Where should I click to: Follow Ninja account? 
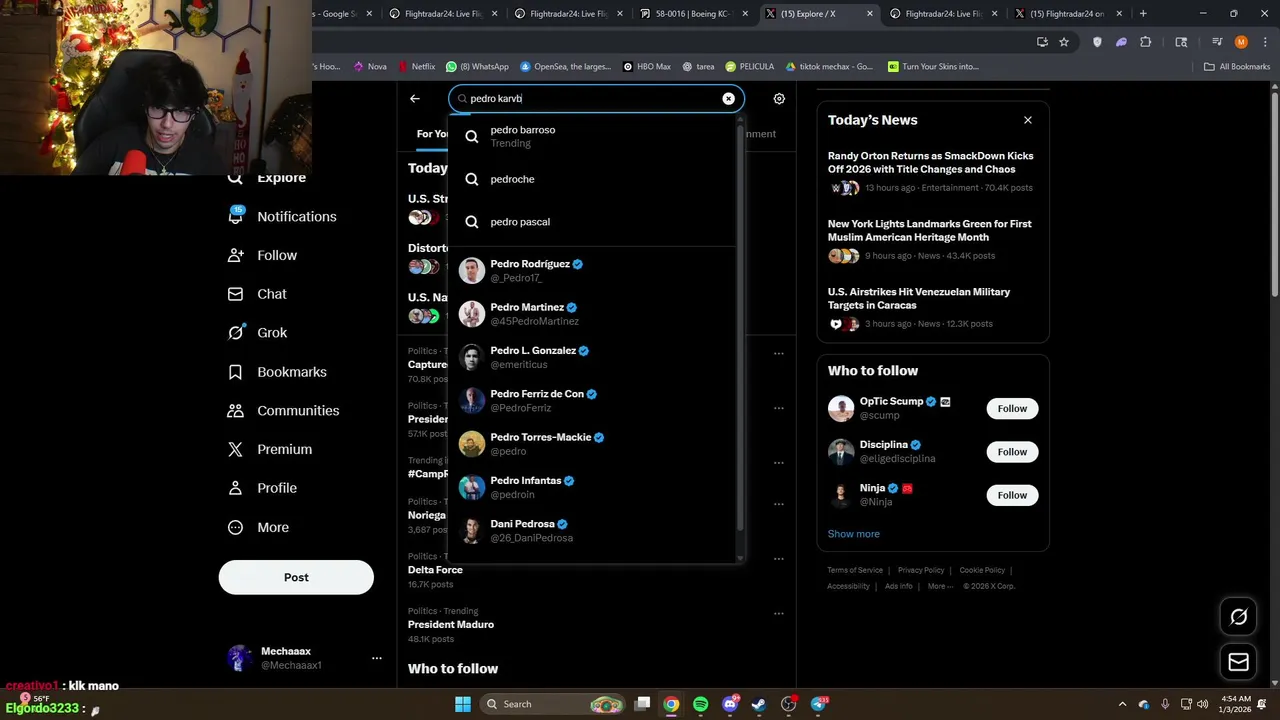(x=1012, y=495)
